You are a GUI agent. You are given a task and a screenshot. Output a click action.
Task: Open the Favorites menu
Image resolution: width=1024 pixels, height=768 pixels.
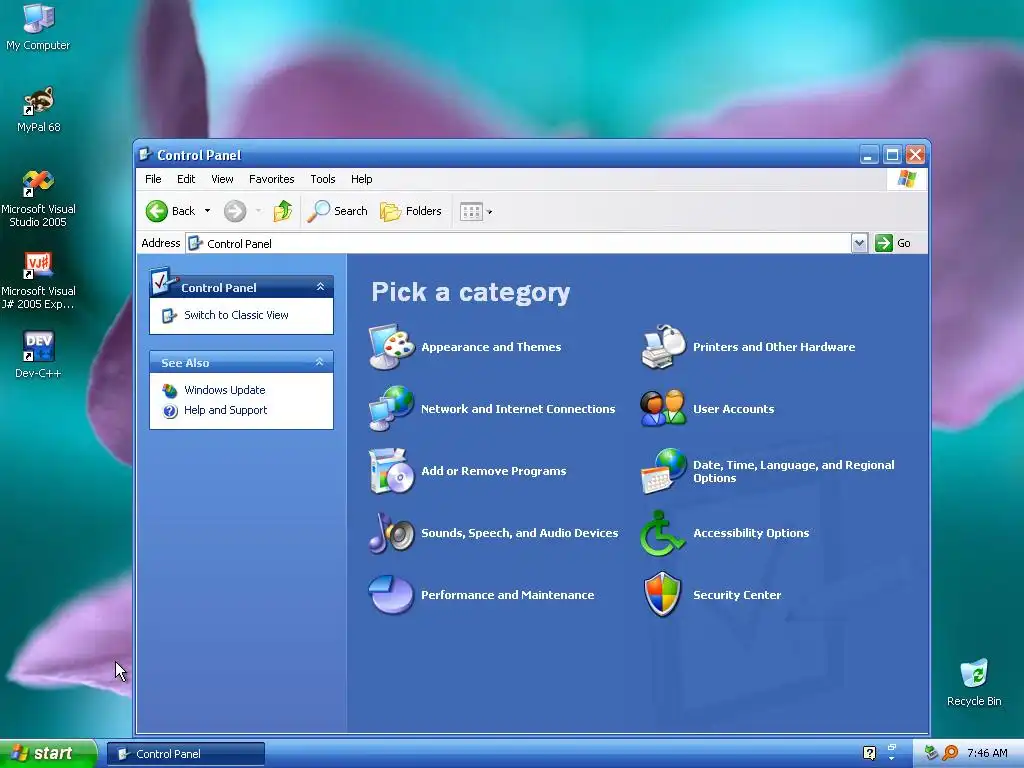(272, 179)
